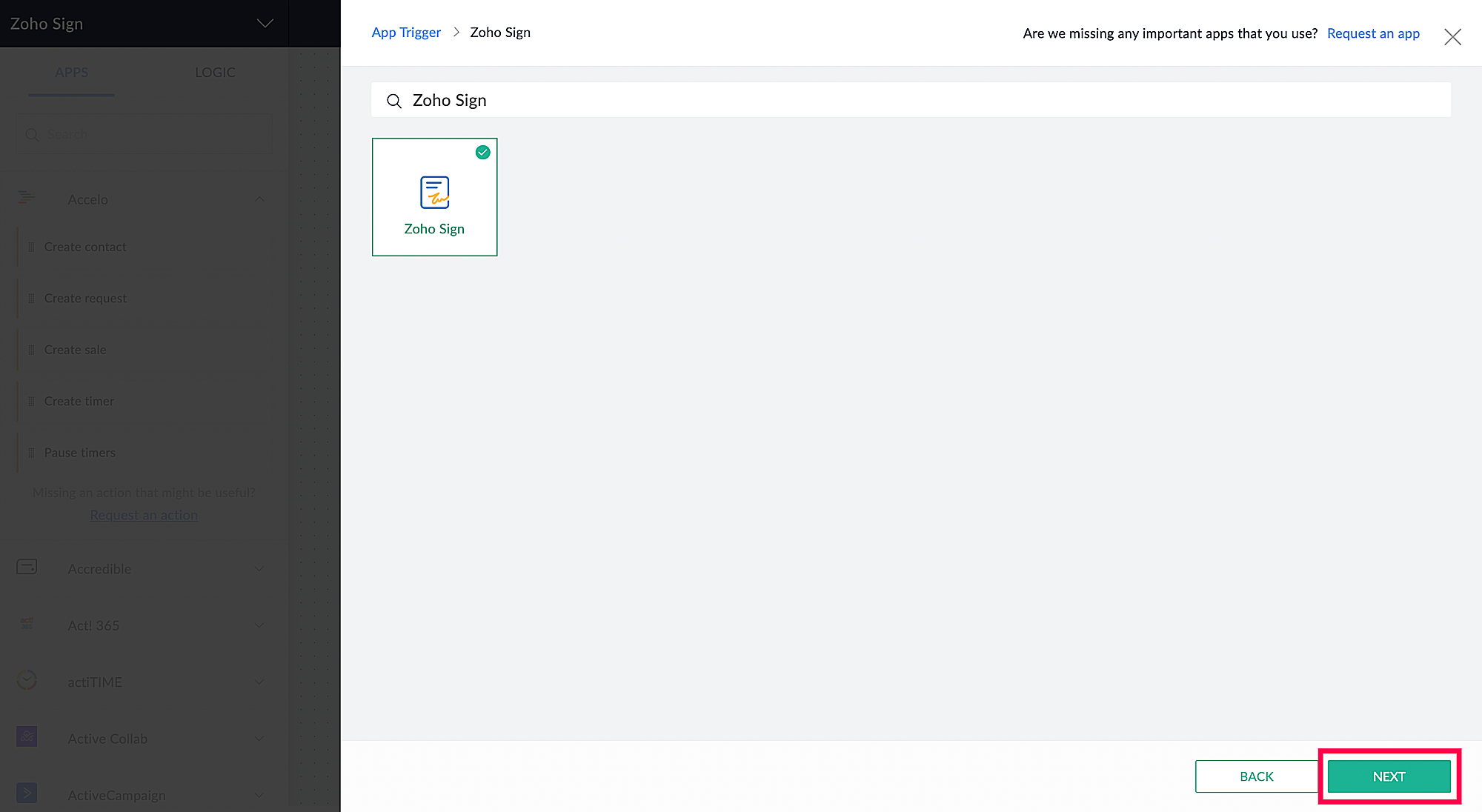This screenshot has width=1482, height=812.
Task: Collapse the Accelo actions list
Action: [259, 199]
